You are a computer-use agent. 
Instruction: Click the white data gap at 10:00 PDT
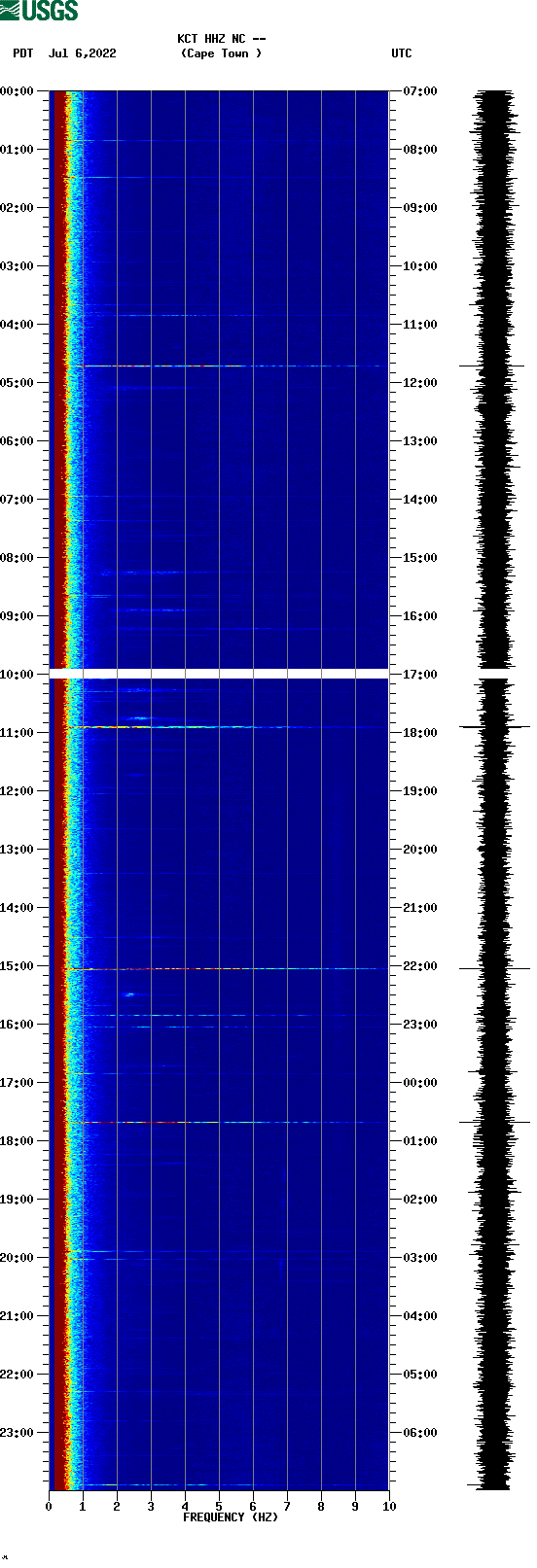point(219,674)
